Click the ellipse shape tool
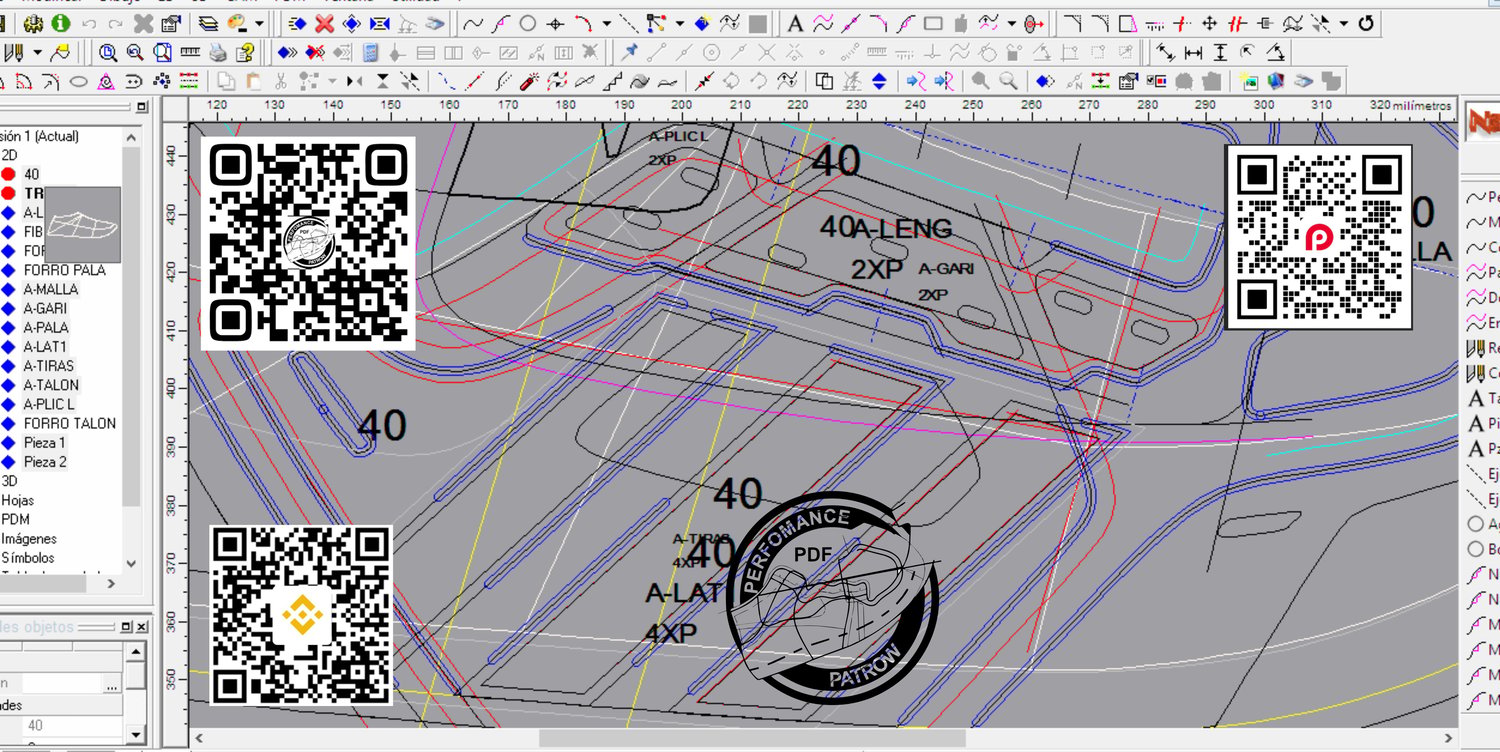The width and height of the screenshot is (1500, 752). 79,81
